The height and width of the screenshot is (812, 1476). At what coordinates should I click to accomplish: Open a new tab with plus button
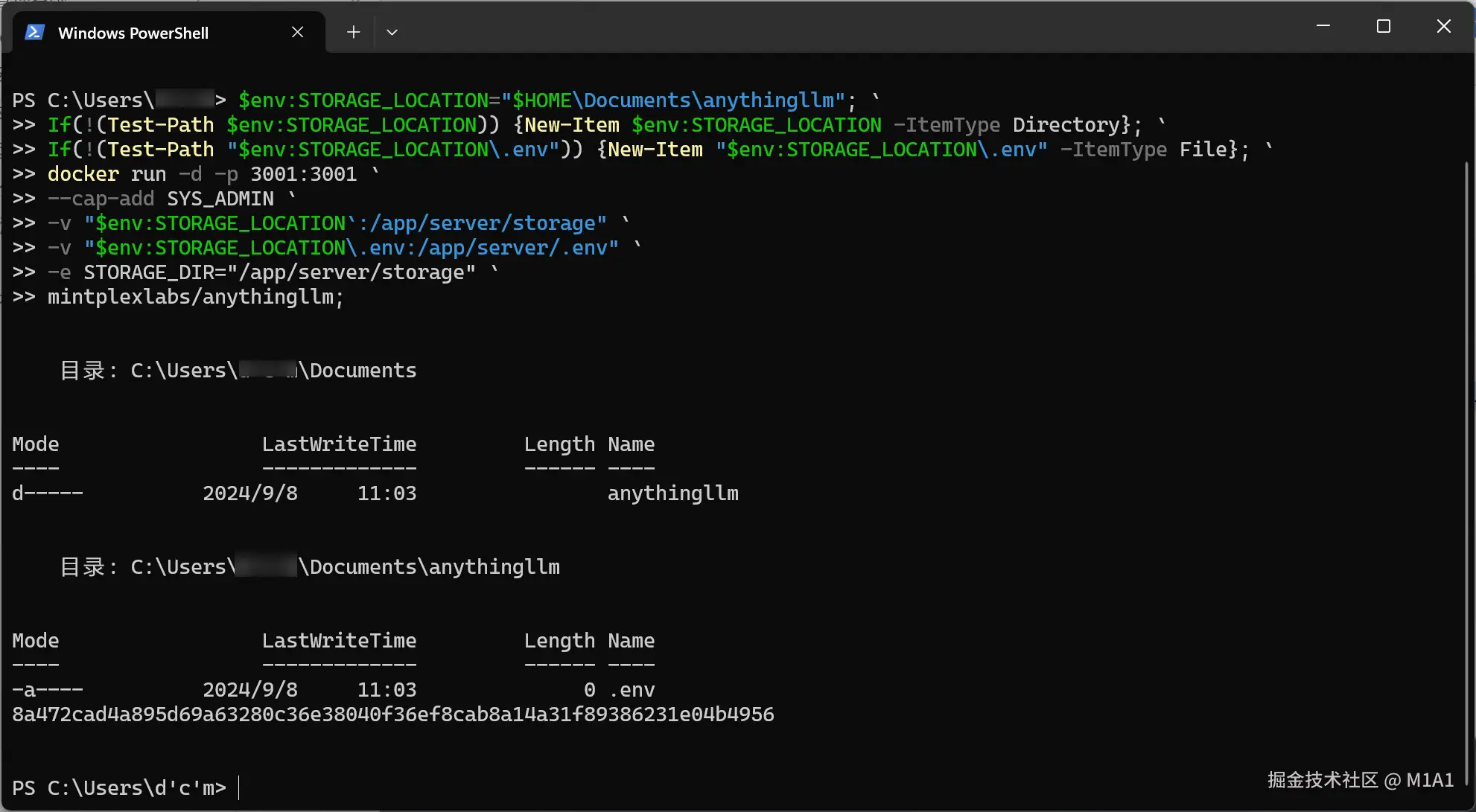point(353,32)
